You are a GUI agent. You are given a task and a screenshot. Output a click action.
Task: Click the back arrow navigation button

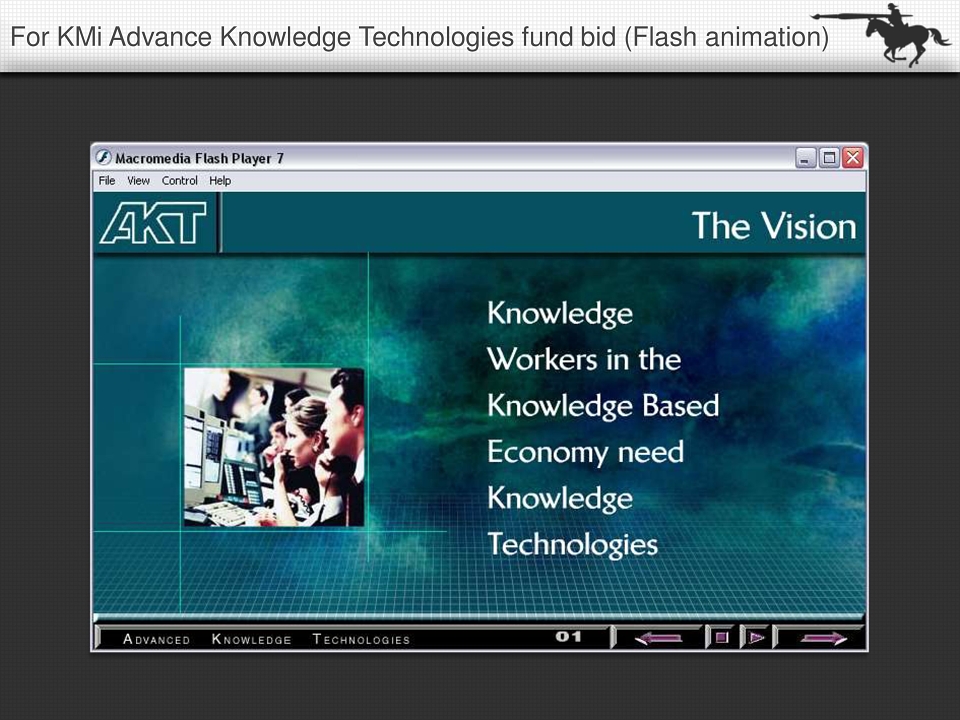659,638
